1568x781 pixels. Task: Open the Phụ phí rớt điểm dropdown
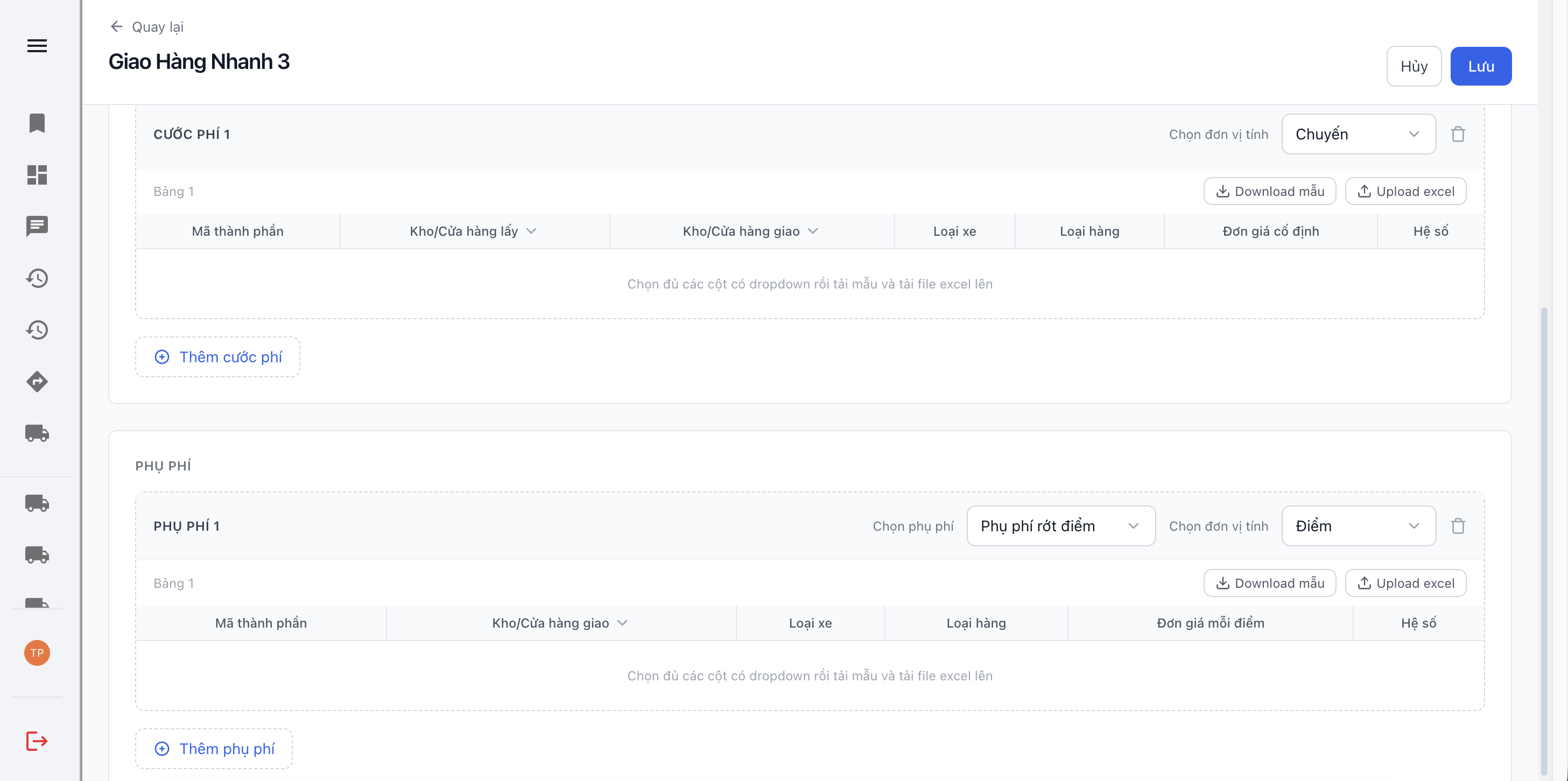point(1061,526)
